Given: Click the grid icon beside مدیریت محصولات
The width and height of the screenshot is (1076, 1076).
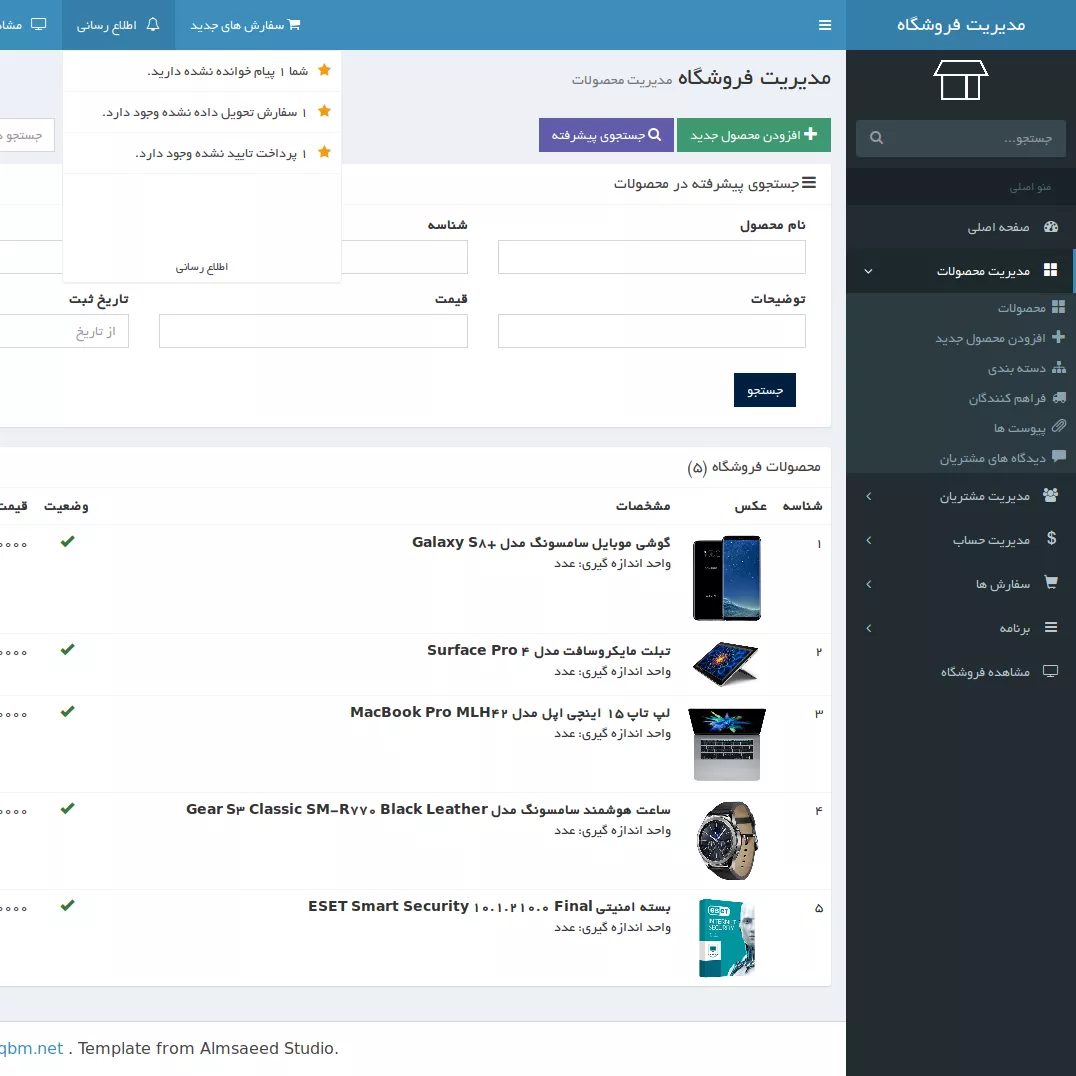Looking at the screenshot, I should tap(1051, 270).
